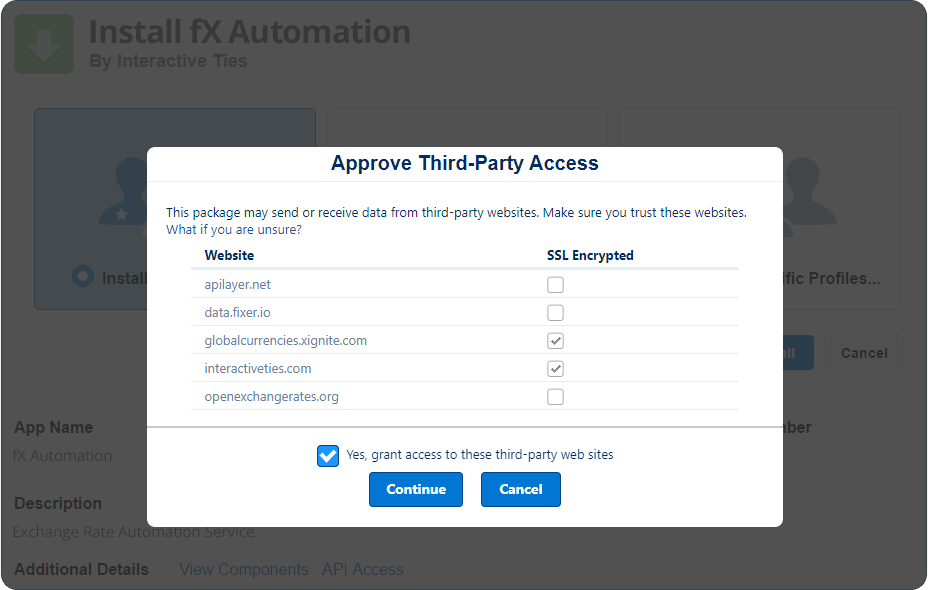Open the View Components link
The image size is (928, 590).
244,569
